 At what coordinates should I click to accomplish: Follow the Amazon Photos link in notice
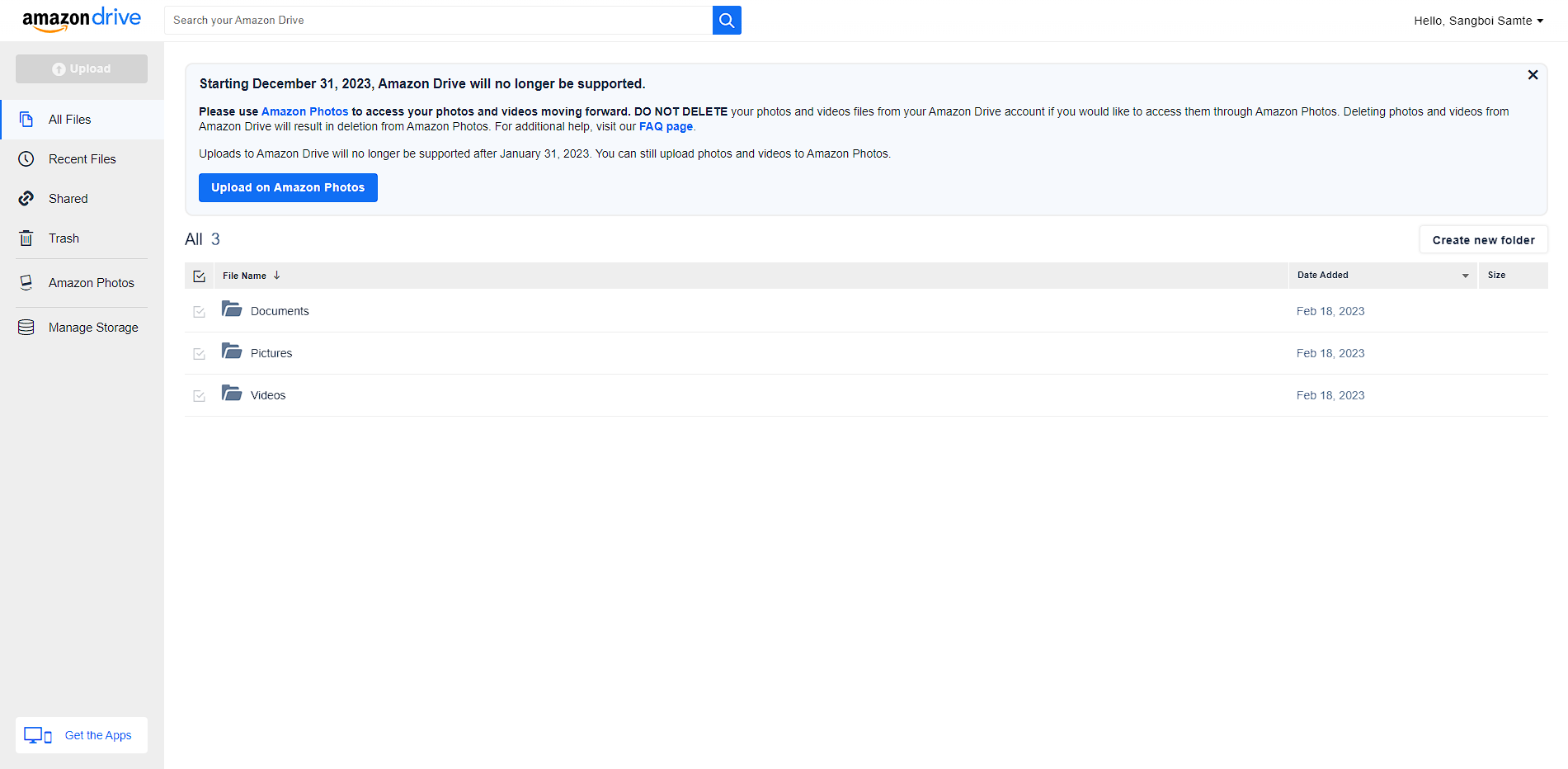[304, 111]
